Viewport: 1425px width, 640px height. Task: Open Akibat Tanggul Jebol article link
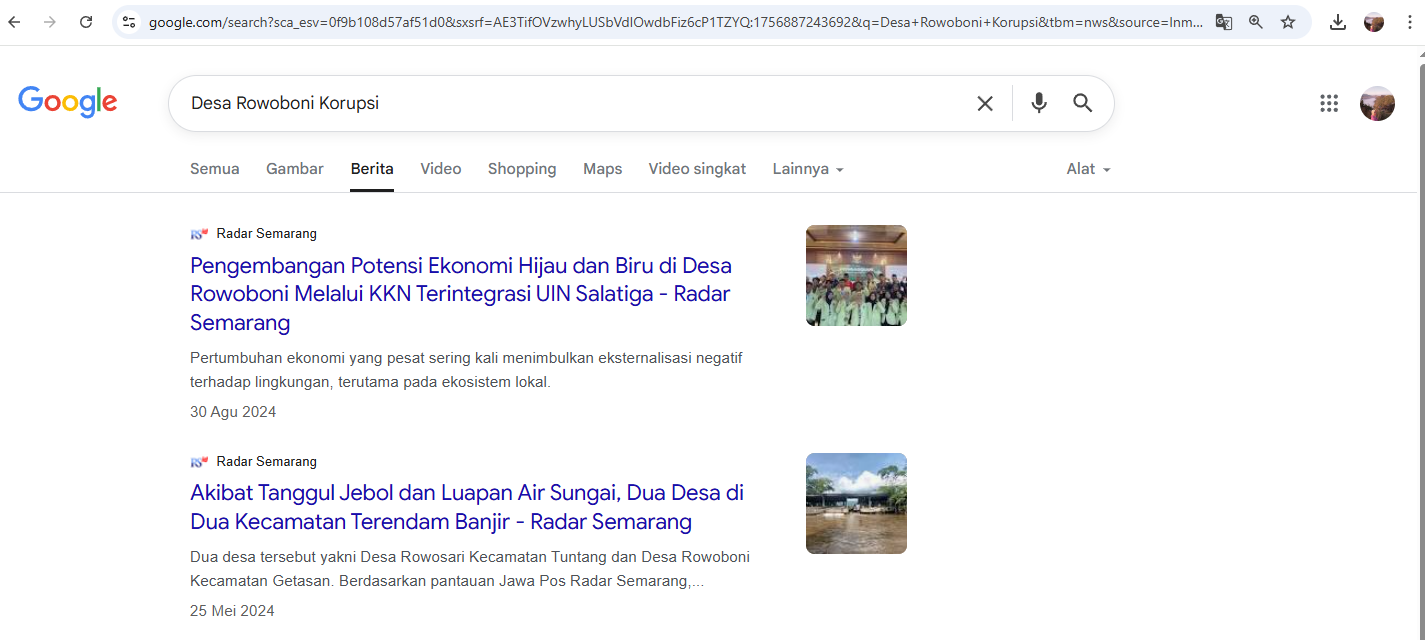tap(467, 507)
